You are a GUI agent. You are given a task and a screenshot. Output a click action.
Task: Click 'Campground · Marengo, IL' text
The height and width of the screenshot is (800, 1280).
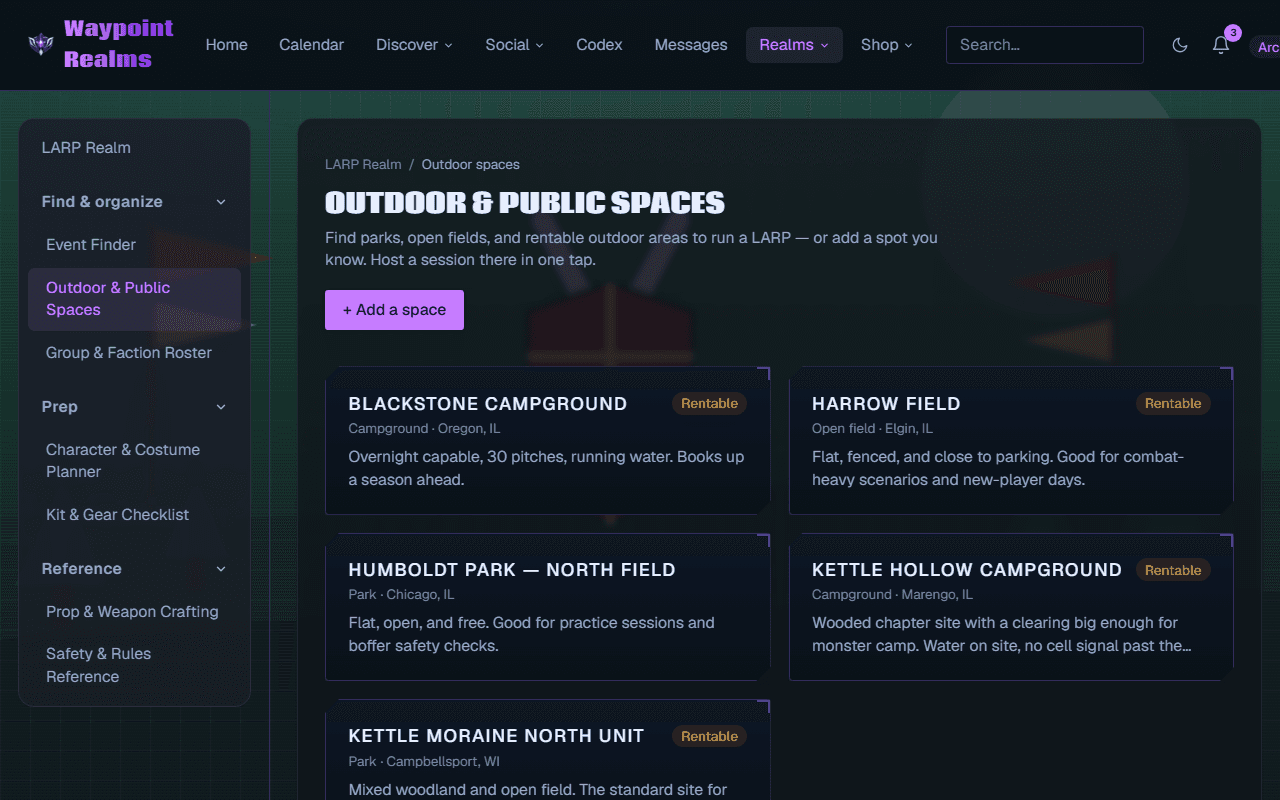click(892, 595)
